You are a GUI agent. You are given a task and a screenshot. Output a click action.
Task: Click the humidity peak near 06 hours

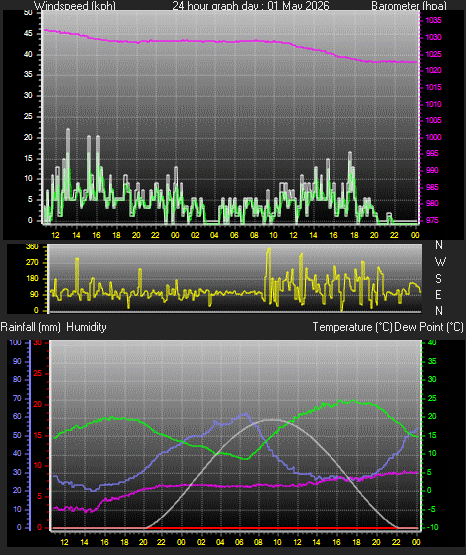click(246, 413)
